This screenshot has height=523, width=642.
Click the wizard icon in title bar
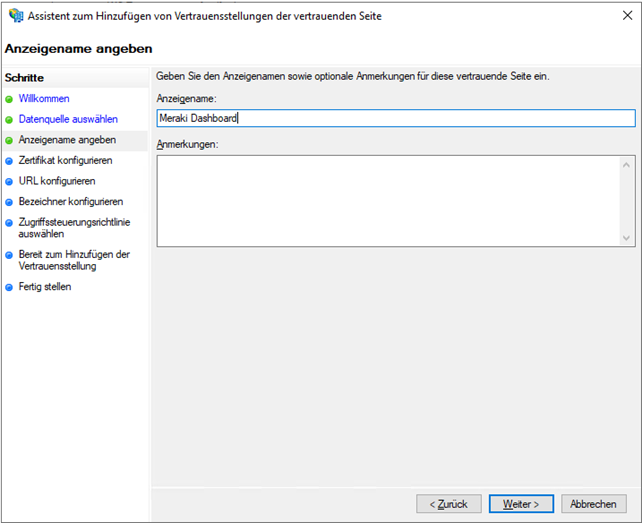16,16
